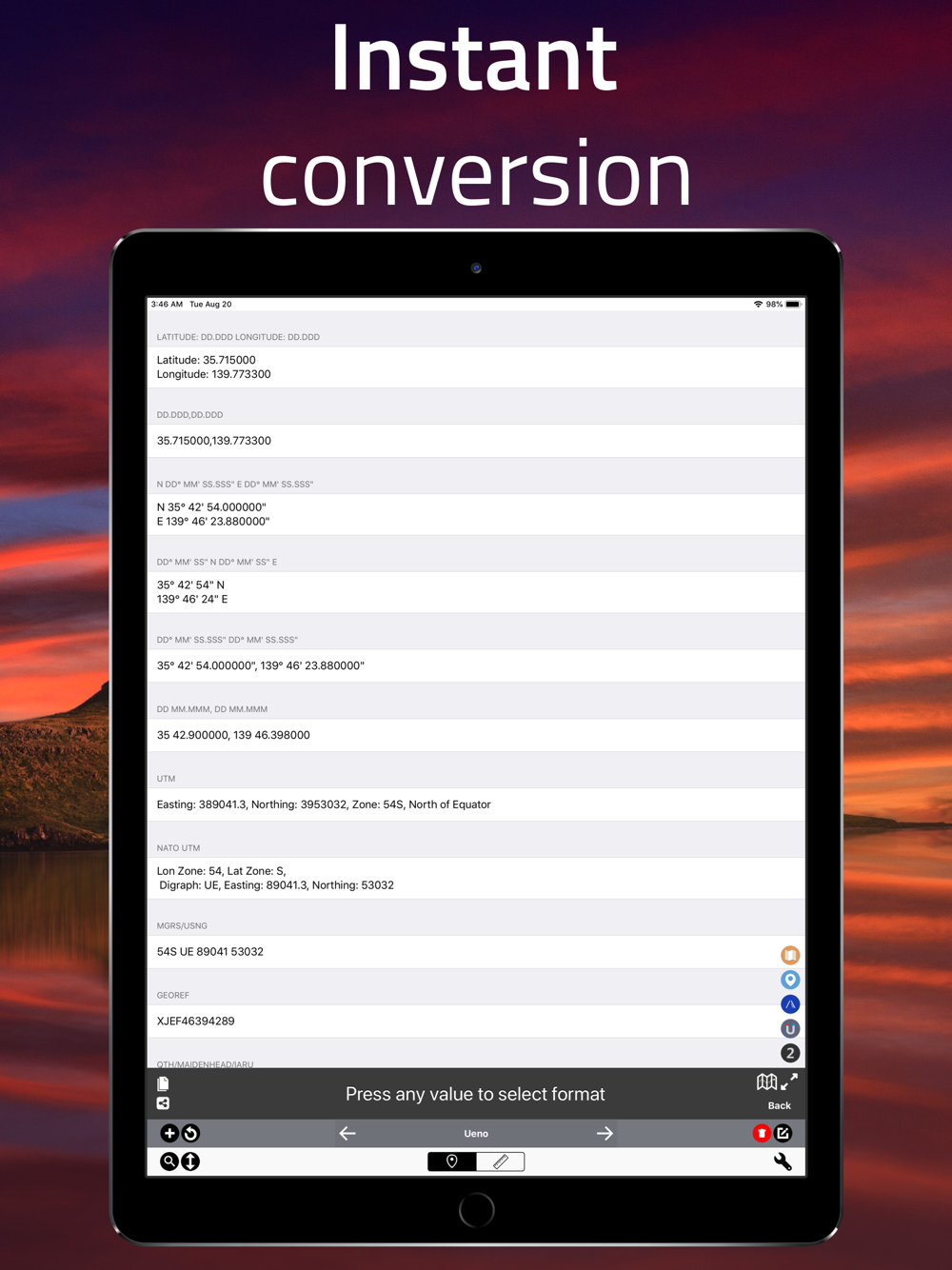Open settings with wrench icon
952x1270 pixels.
783,1161
